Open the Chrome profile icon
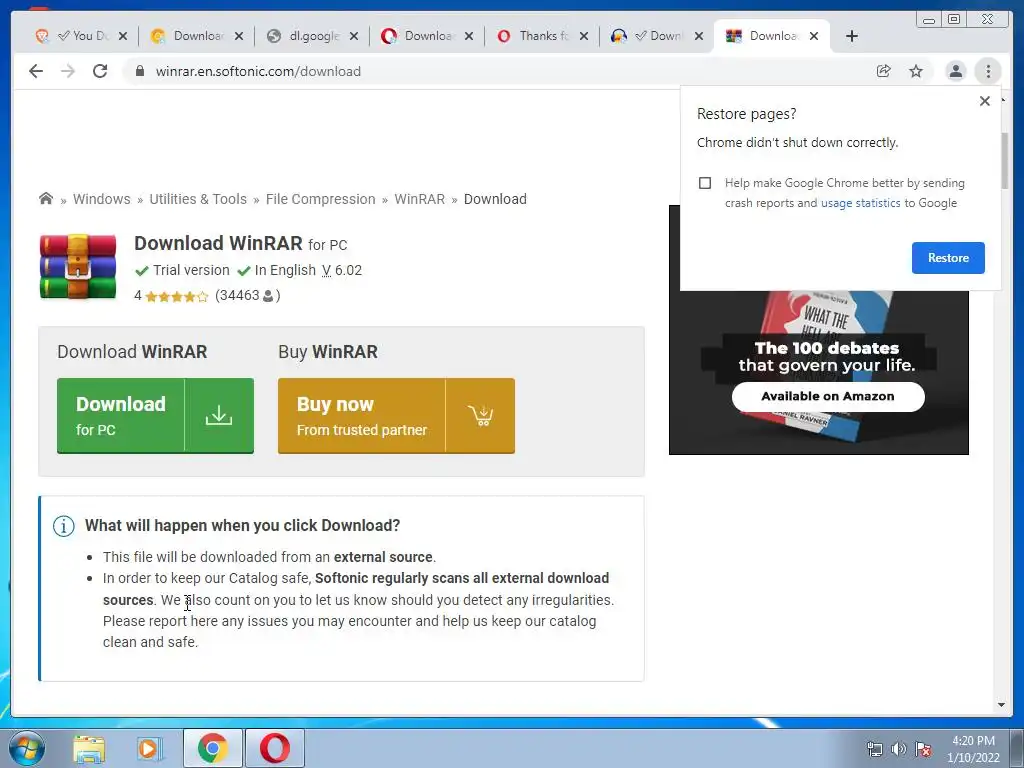This screenshot has height=768, width=1024. (x=955, y=71)
